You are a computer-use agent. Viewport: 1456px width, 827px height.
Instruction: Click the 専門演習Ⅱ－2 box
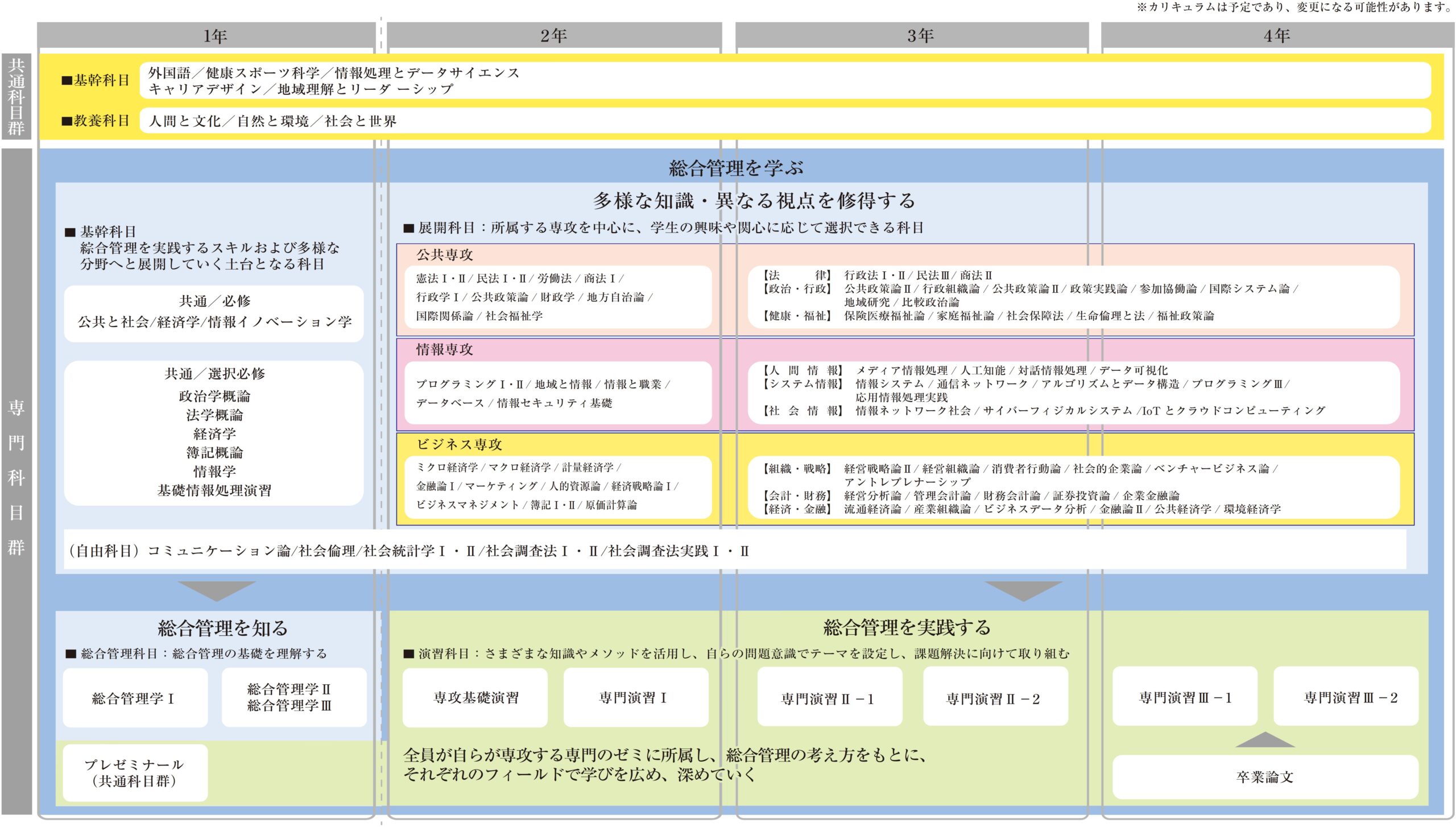[x=995, y=697]
